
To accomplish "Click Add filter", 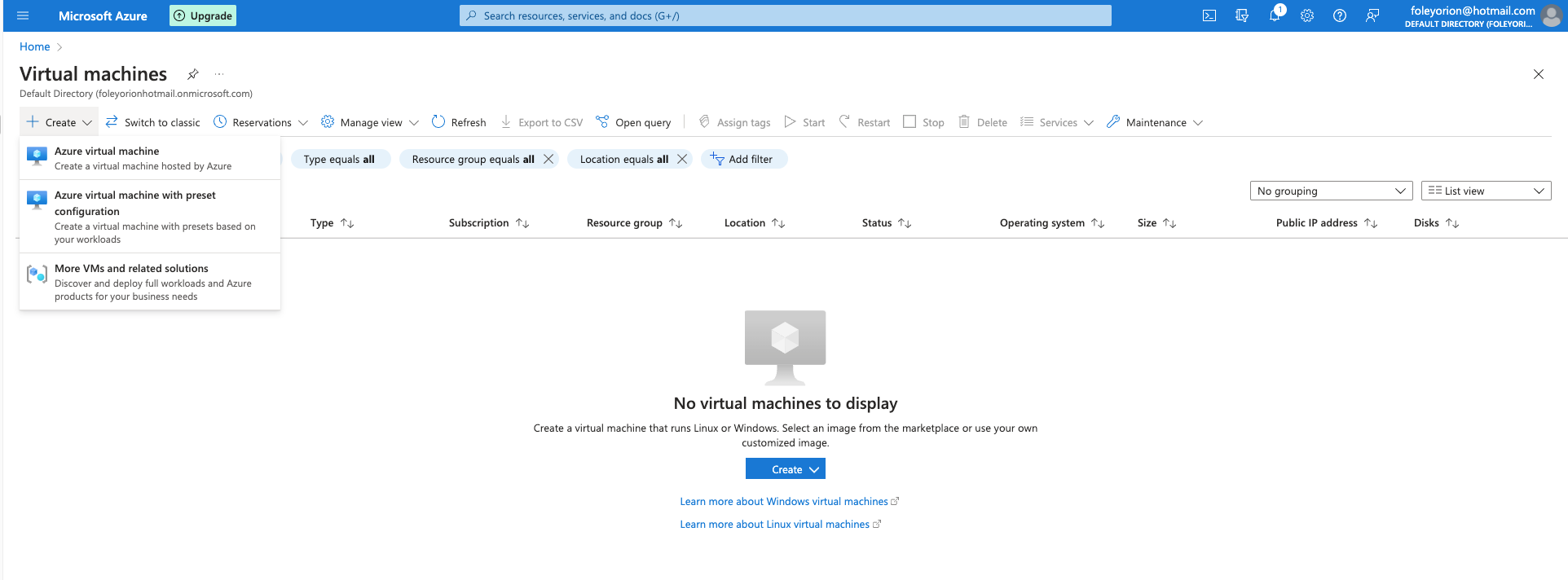I will (x=743, y=159).
